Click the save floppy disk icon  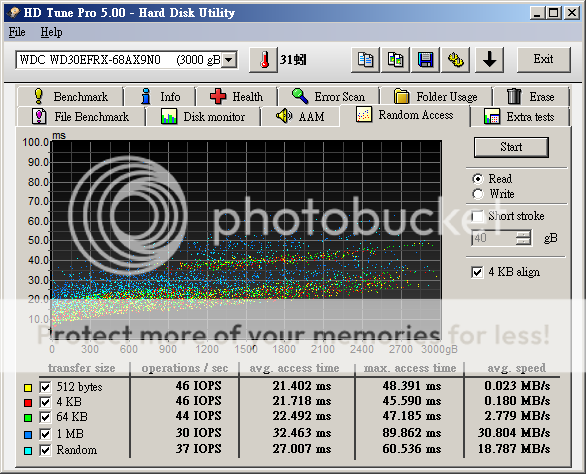click(425, 59)
